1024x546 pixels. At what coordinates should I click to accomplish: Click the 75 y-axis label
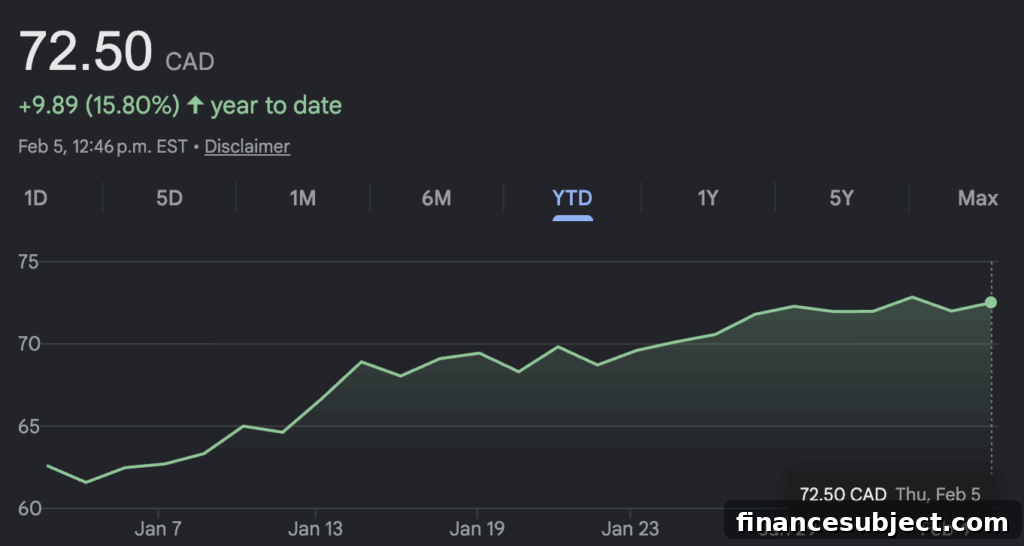pos(28,263)
